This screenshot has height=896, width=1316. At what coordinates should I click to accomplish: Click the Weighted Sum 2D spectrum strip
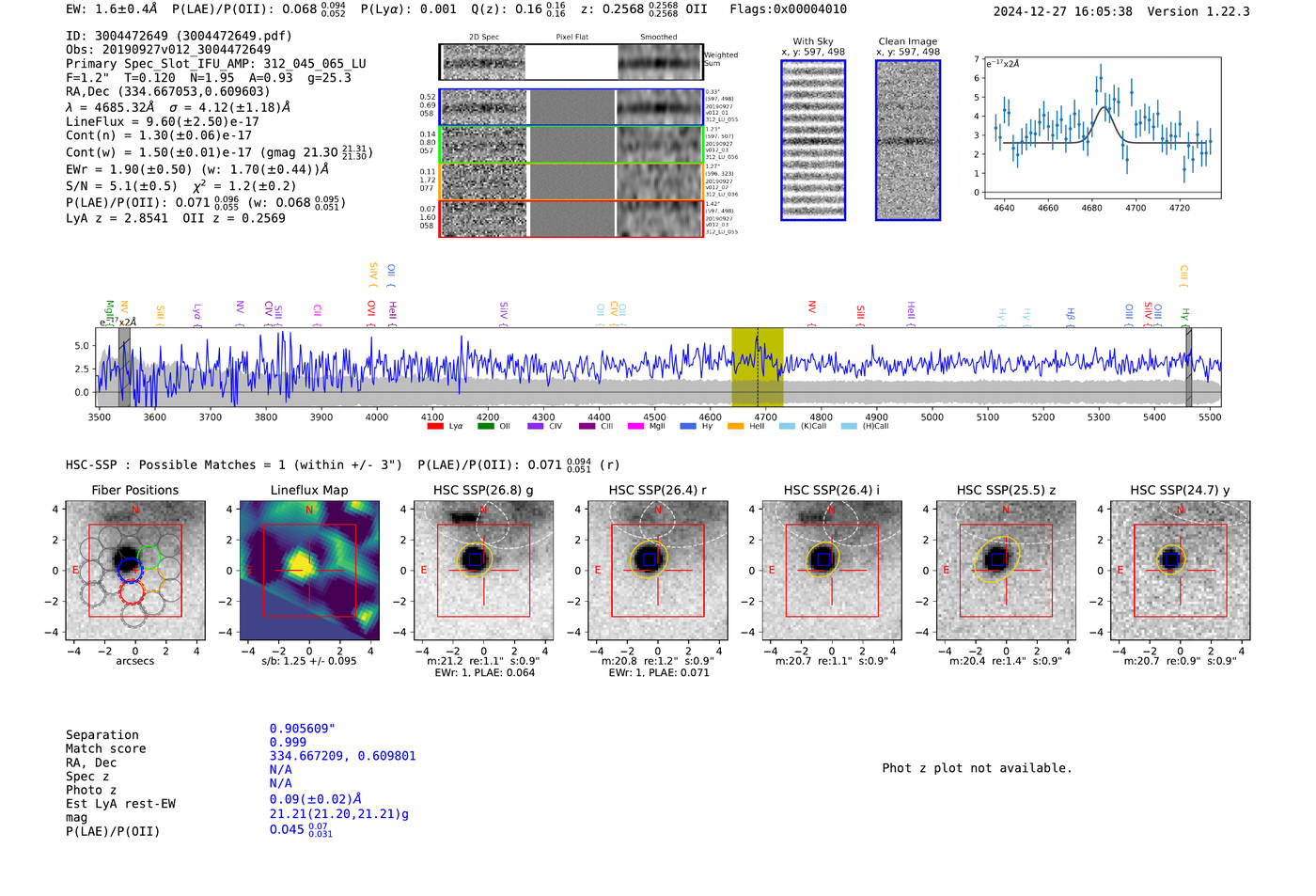(x=572, y=62)
